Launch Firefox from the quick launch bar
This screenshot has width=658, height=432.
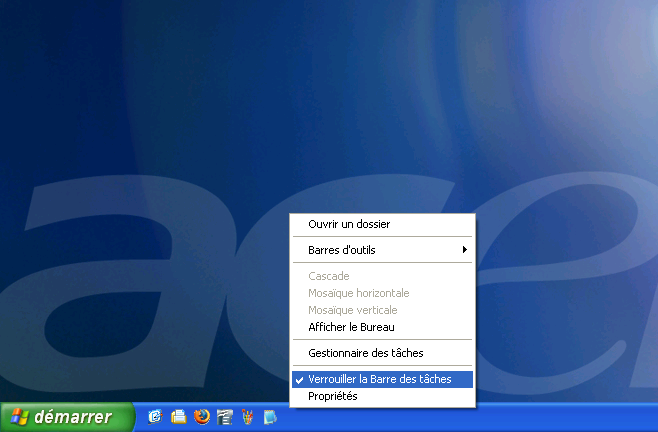(202, 417)
